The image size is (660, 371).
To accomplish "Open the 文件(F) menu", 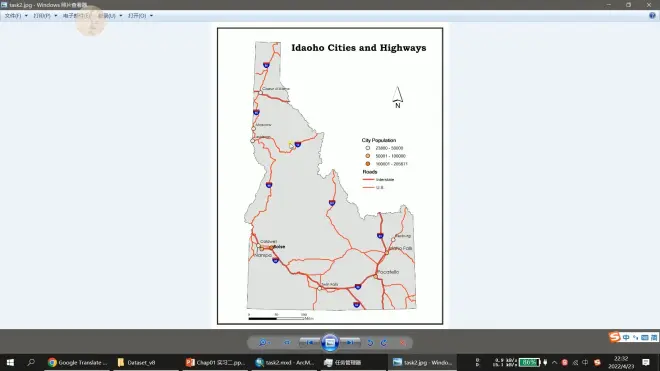I will pyautogui.click(x=13, y=16).
